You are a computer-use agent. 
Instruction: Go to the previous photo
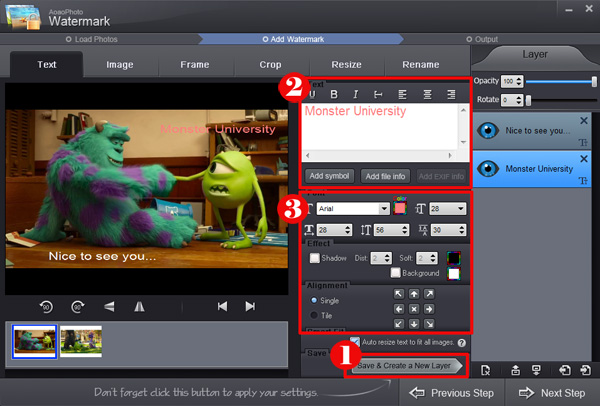pyautogui.click(x=222, y=307)
